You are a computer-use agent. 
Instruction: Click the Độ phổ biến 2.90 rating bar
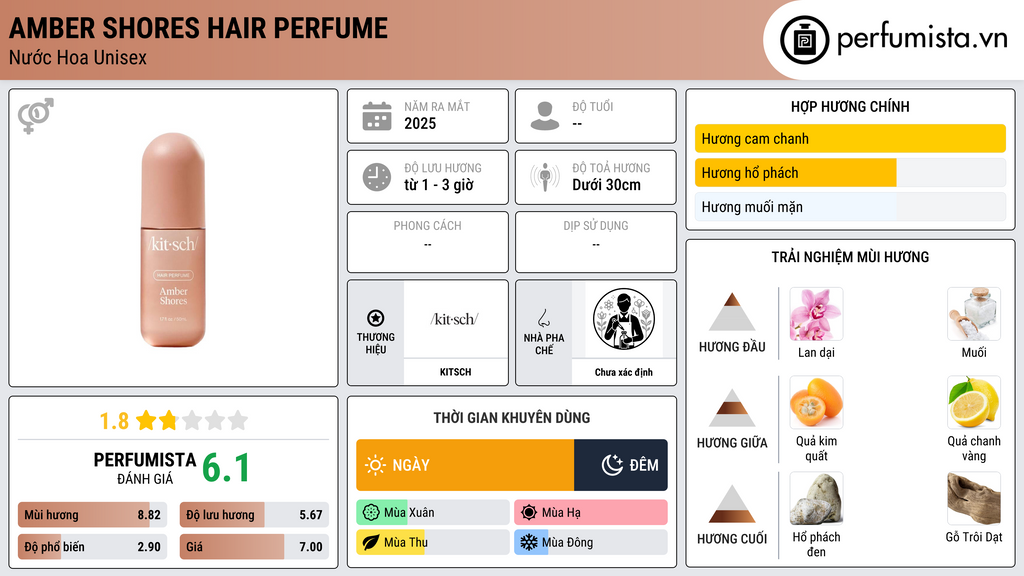[x=92, y=547]
